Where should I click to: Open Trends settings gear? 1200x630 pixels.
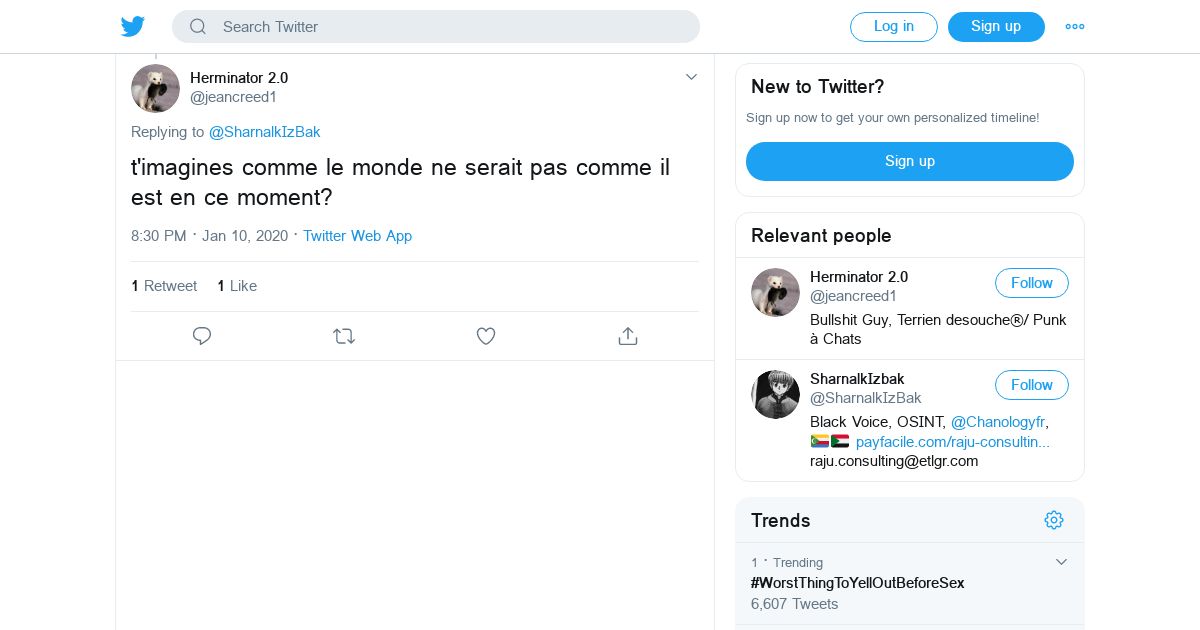point(1053,520)
